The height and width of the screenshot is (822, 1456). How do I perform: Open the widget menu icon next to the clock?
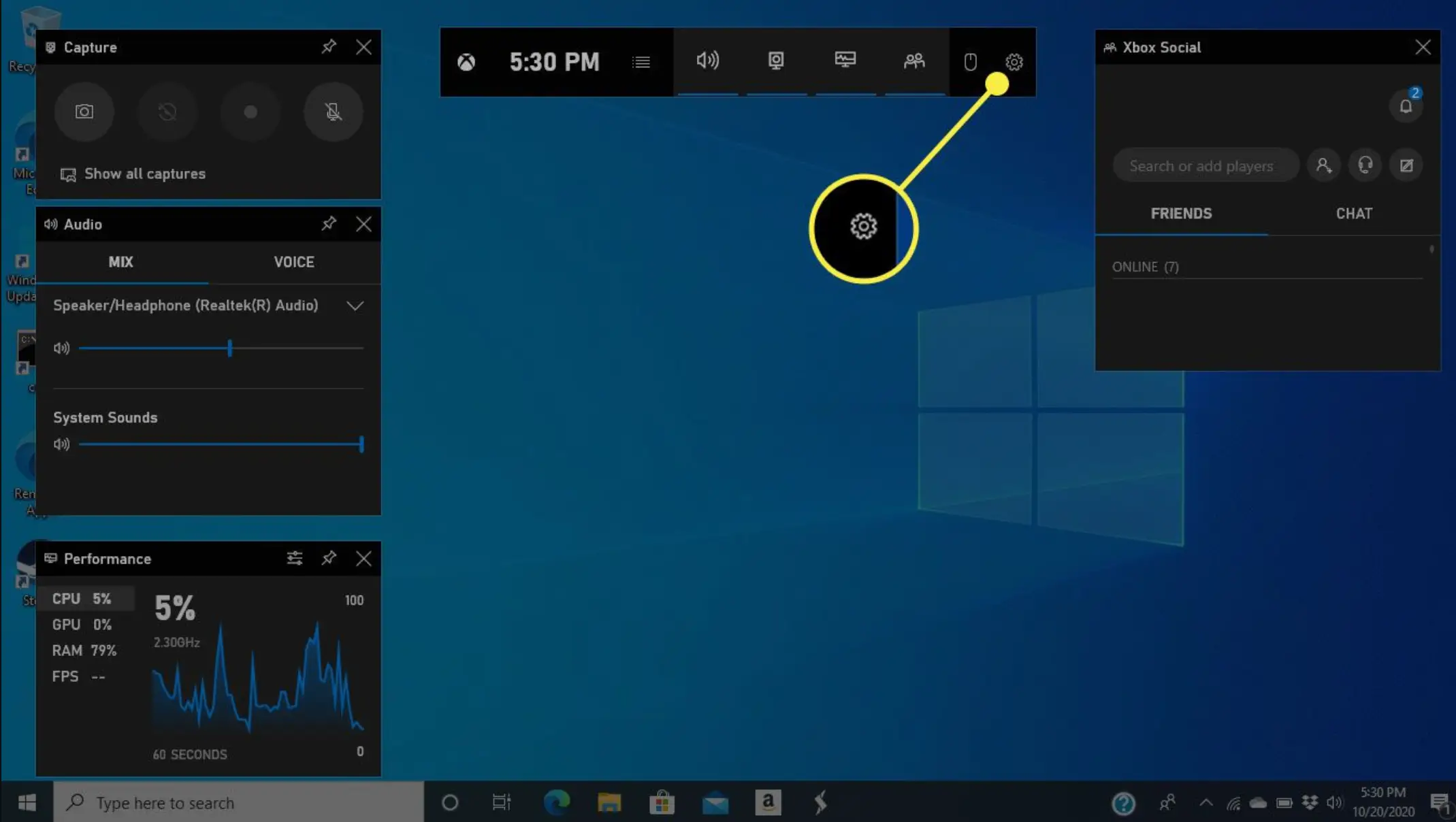pos(641,62)
